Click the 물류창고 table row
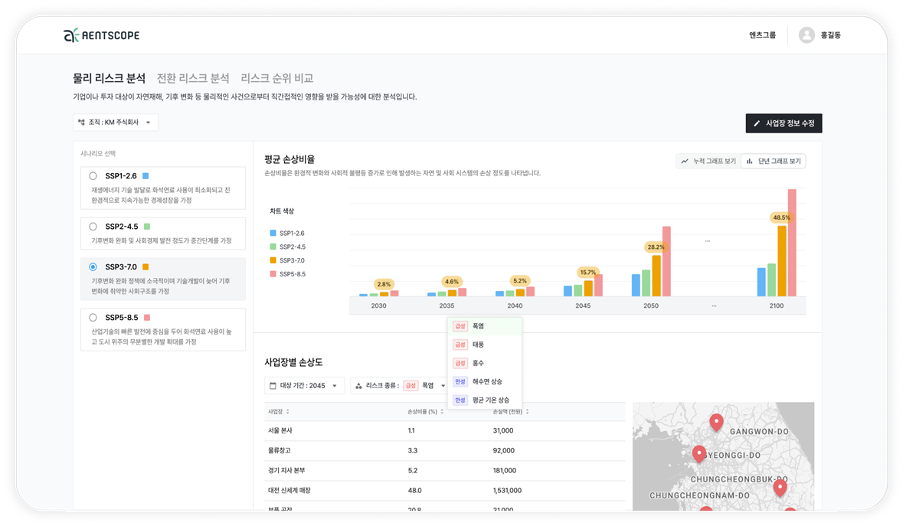The width and height of the screenshot is (904, 526). pyautogui.click(x=445, y=451)
